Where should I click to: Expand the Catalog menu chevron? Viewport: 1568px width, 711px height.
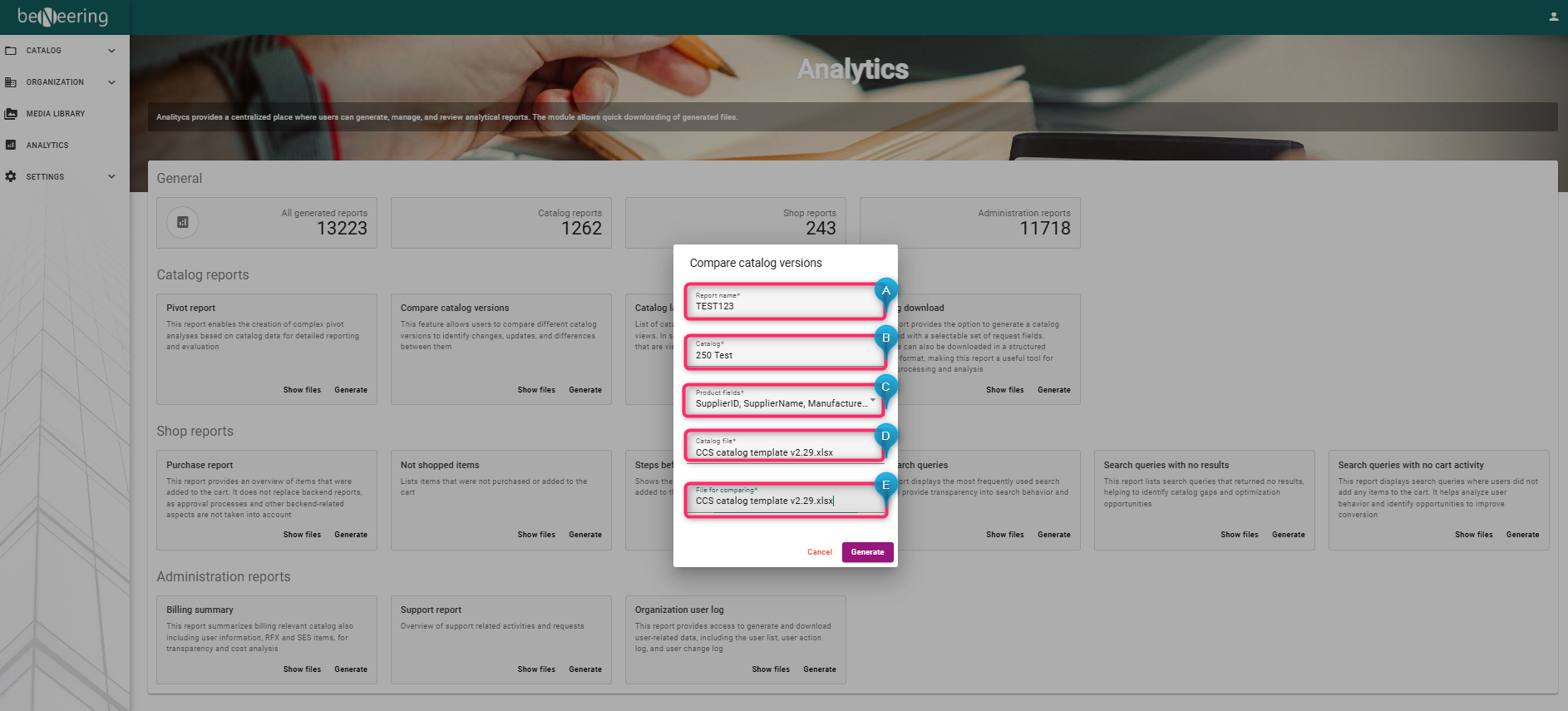(111, 51)
